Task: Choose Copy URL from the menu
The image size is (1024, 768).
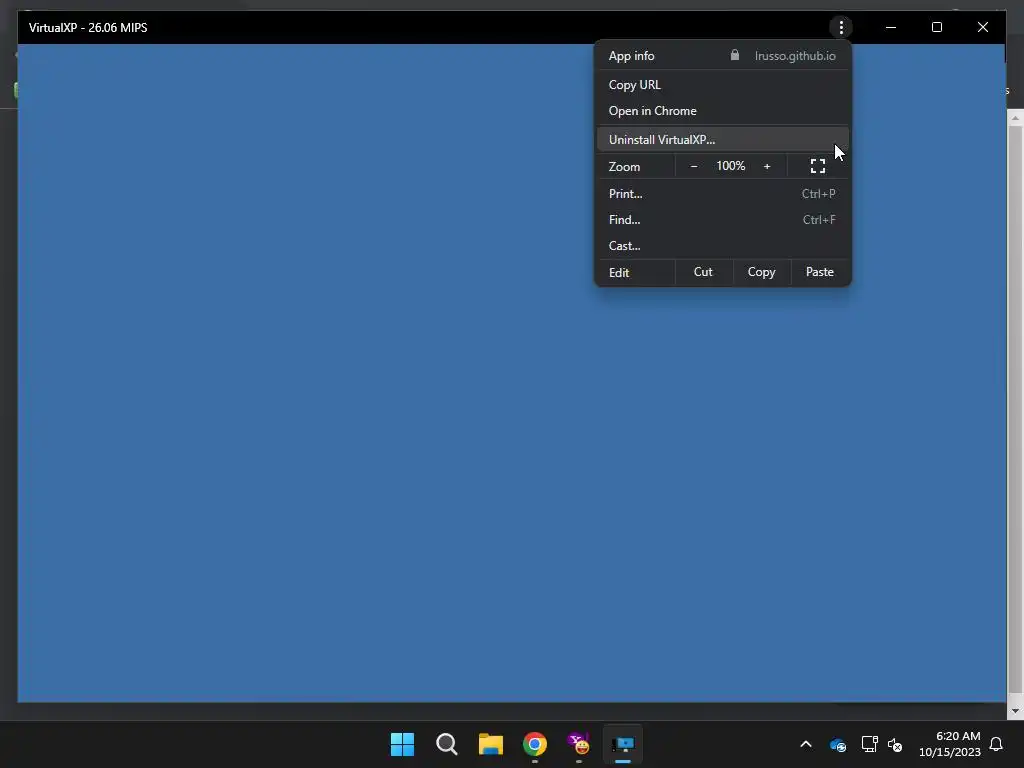Action: point(723,85)
